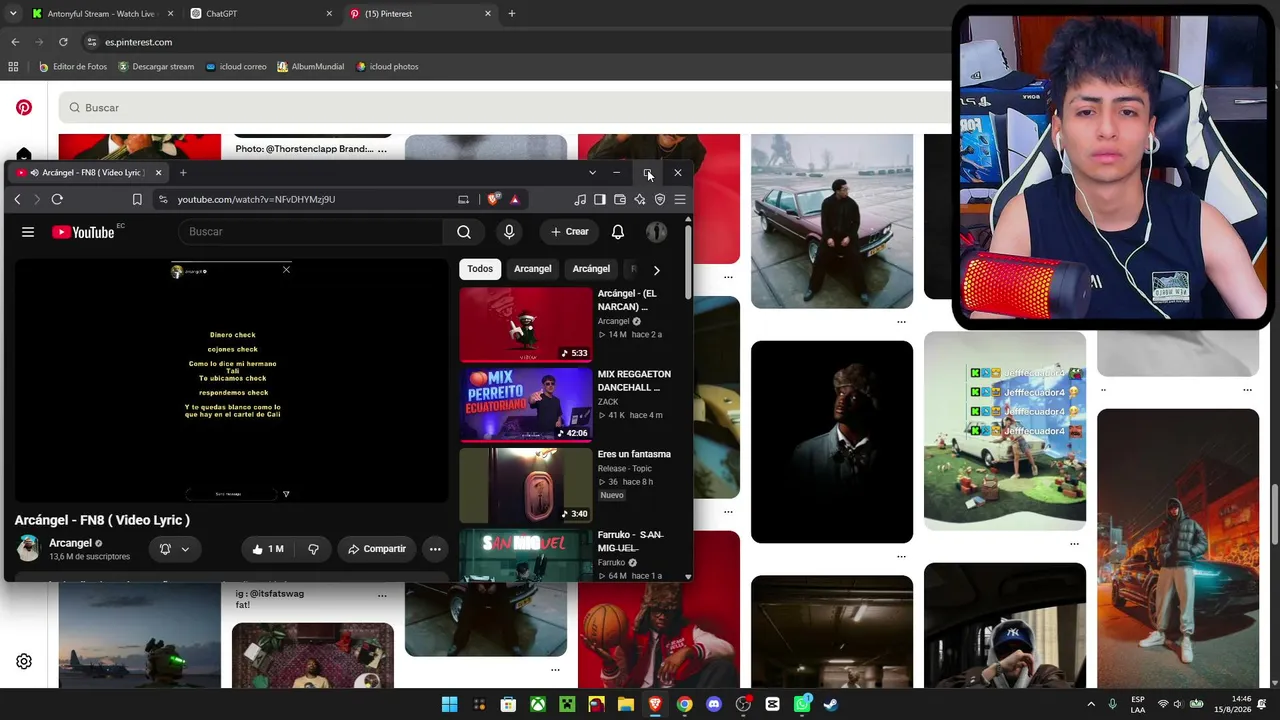This screenshot has width=1280, height=720.
Task: Open WhatsApp from the taskbar
Action: (802, 704)
